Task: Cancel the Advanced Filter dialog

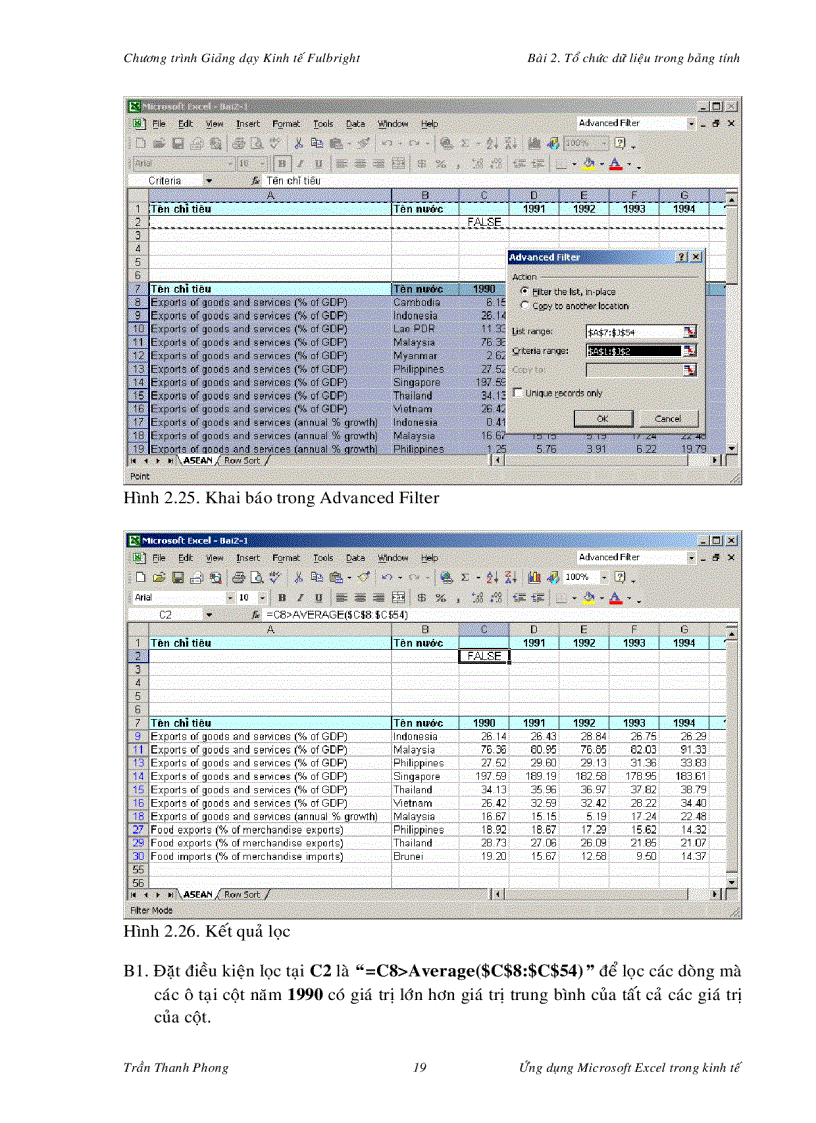Action: [x=670, y=418]
